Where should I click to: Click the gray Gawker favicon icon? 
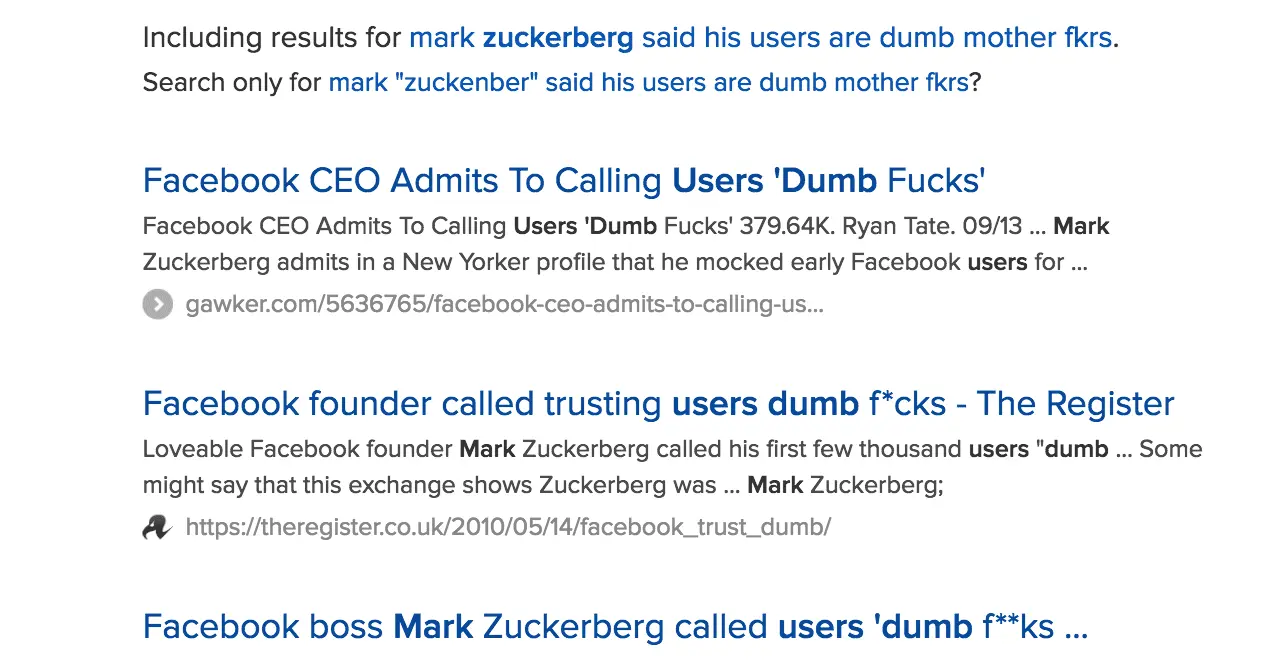pos(157,304)
